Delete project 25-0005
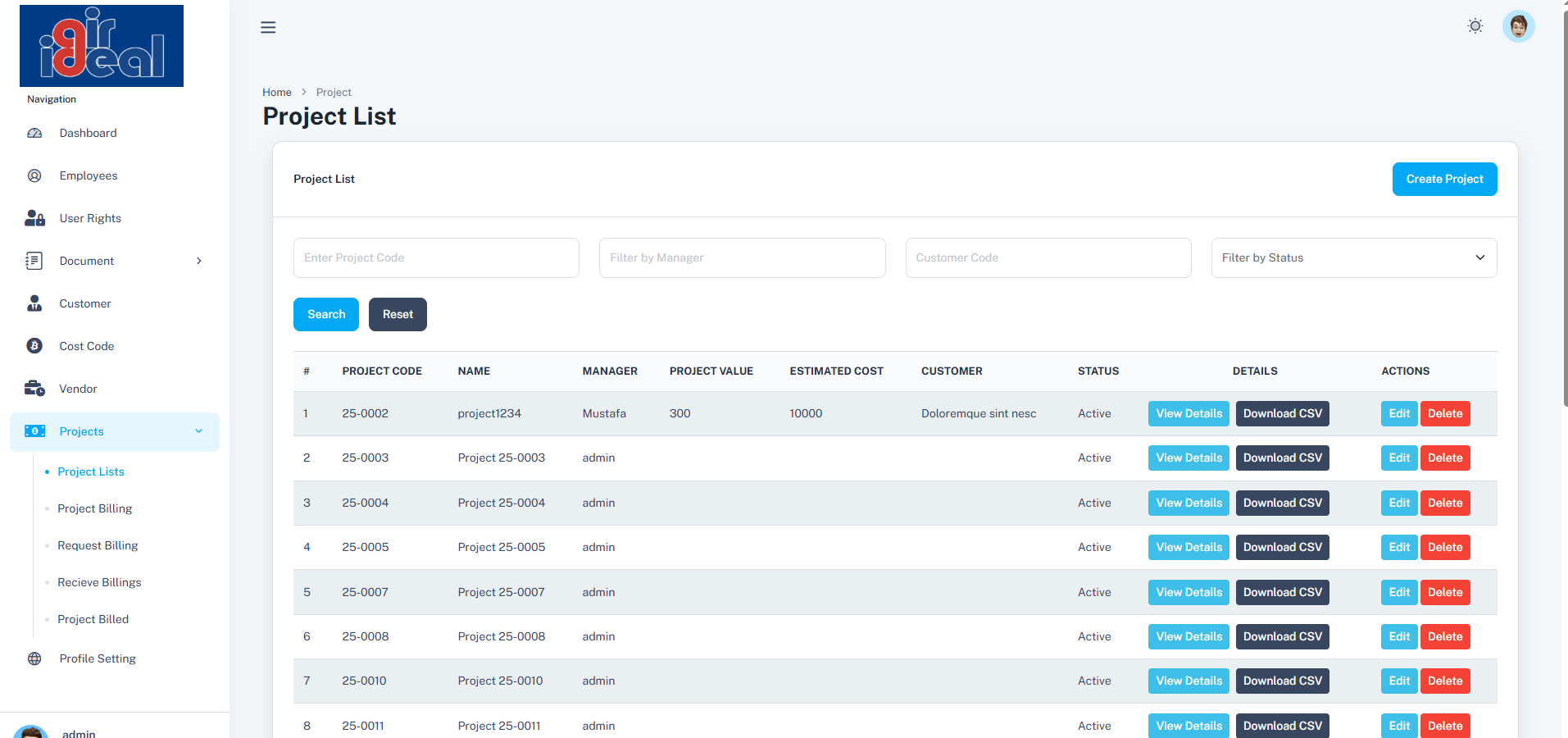1568x738 pixels. tap(1445, 547)
